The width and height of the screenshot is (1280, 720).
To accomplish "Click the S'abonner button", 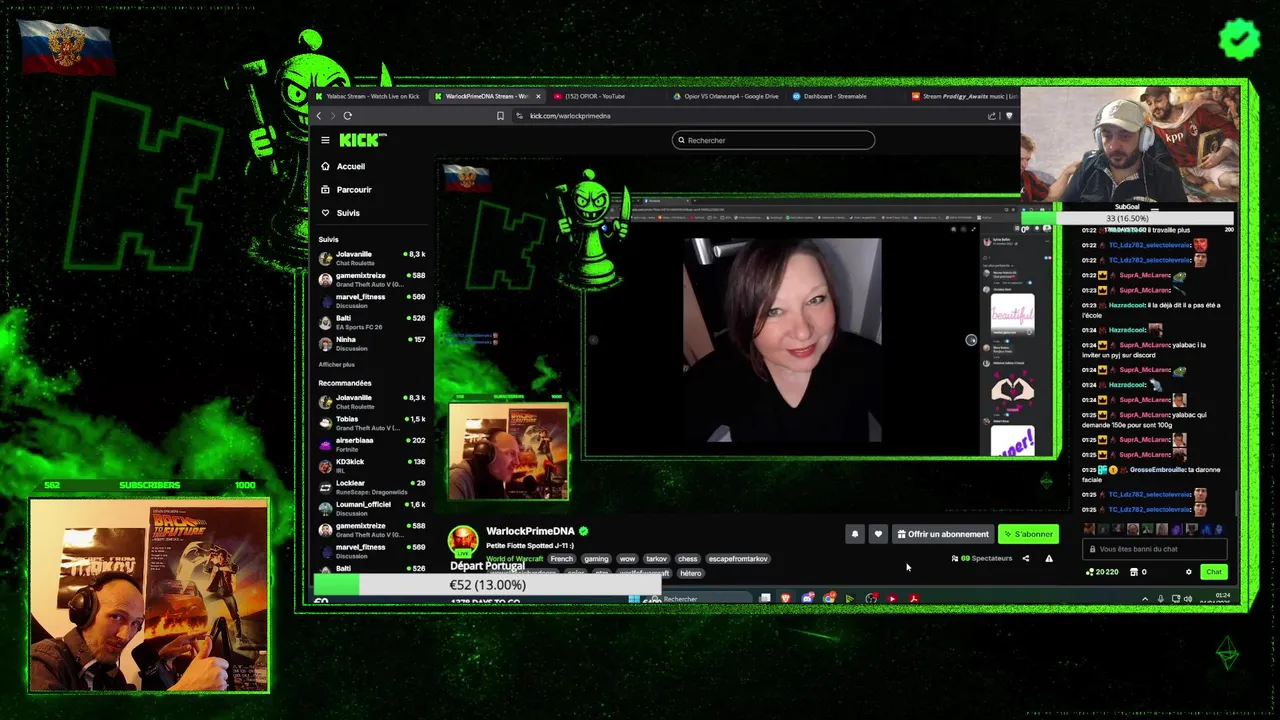I will [x=1028, y=534].
